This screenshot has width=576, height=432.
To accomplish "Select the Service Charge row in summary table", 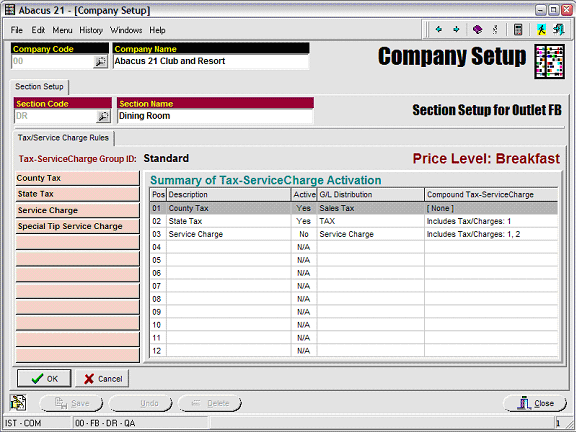I will pos(353,234).
